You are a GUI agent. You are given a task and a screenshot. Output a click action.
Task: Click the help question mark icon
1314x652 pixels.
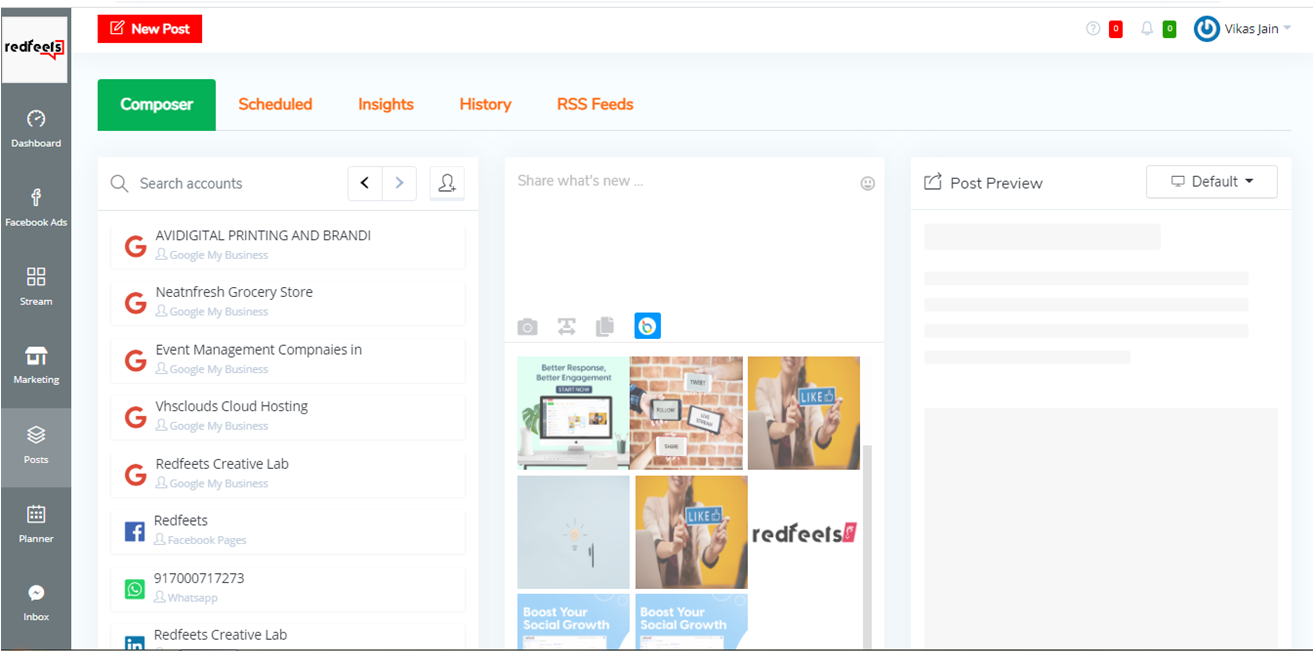click(x=1093, y=29)
